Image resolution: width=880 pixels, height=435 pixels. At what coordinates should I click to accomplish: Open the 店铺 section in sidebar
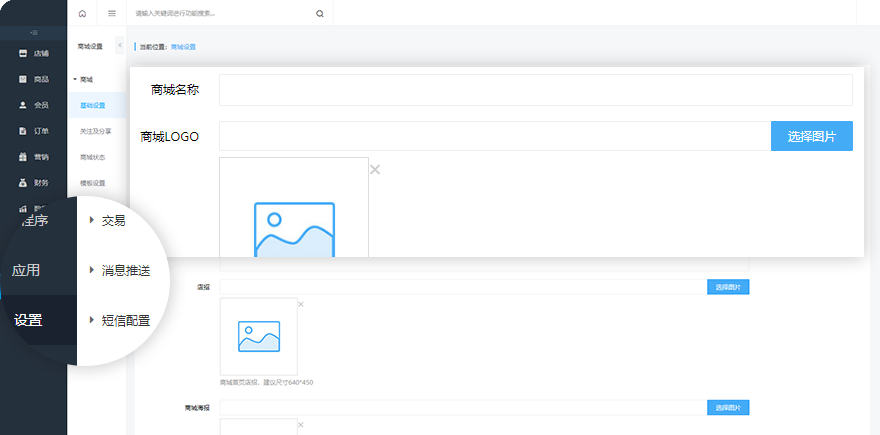coord(34,53)
